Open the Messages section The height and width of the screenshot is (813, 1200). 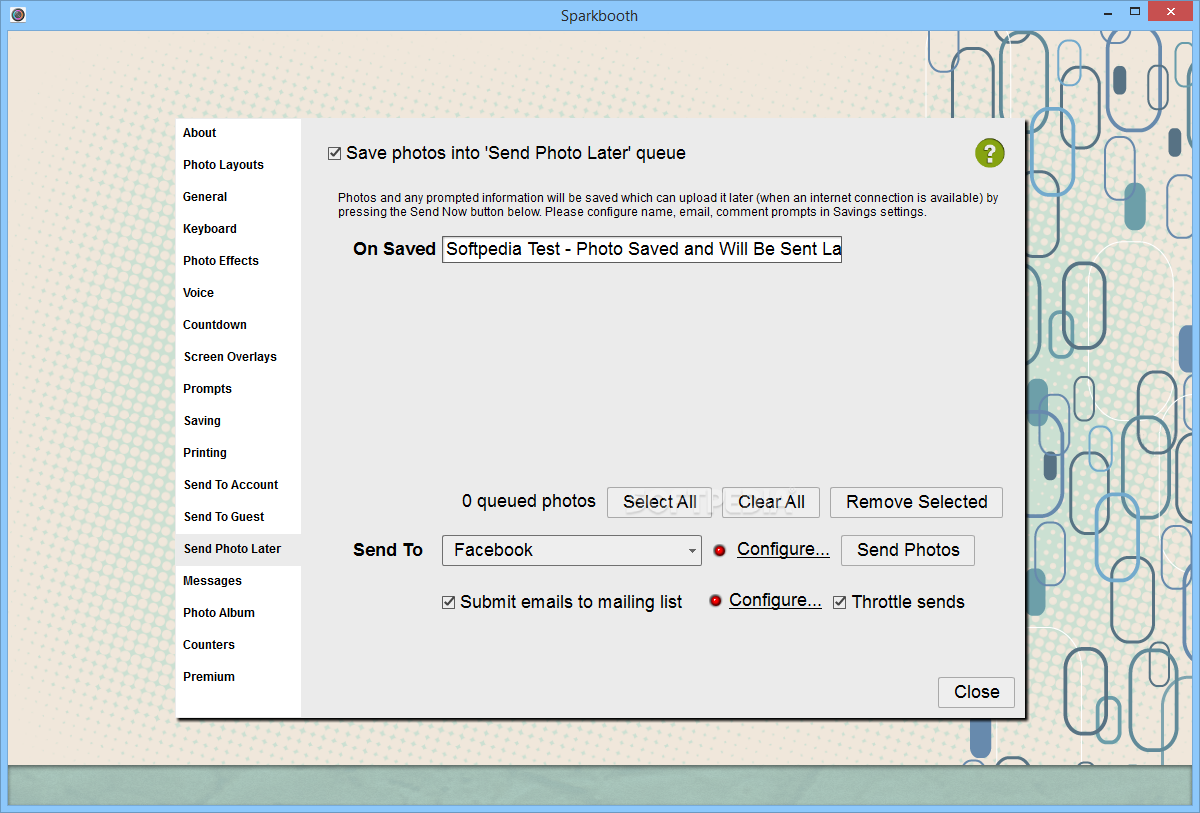click(239, 581)
